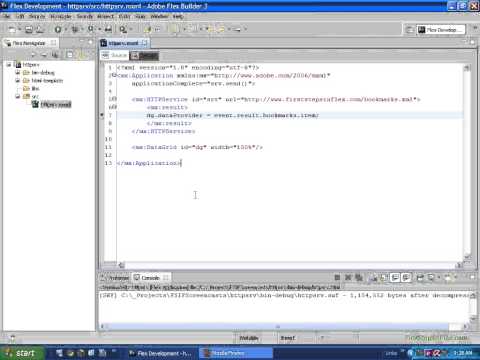Click the New file toolbar icon
The image size is (480, 360).
(12, 30)
